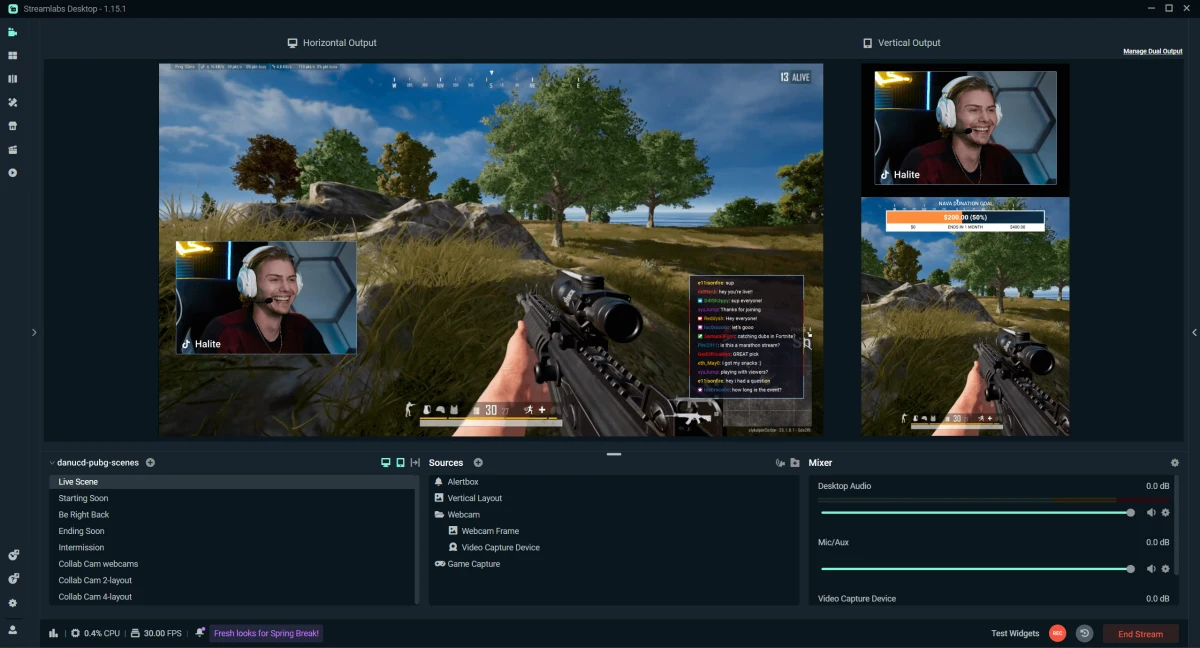
Task: Click the End Stream button
Action: pyautogui.click(x=1140, y=633)
